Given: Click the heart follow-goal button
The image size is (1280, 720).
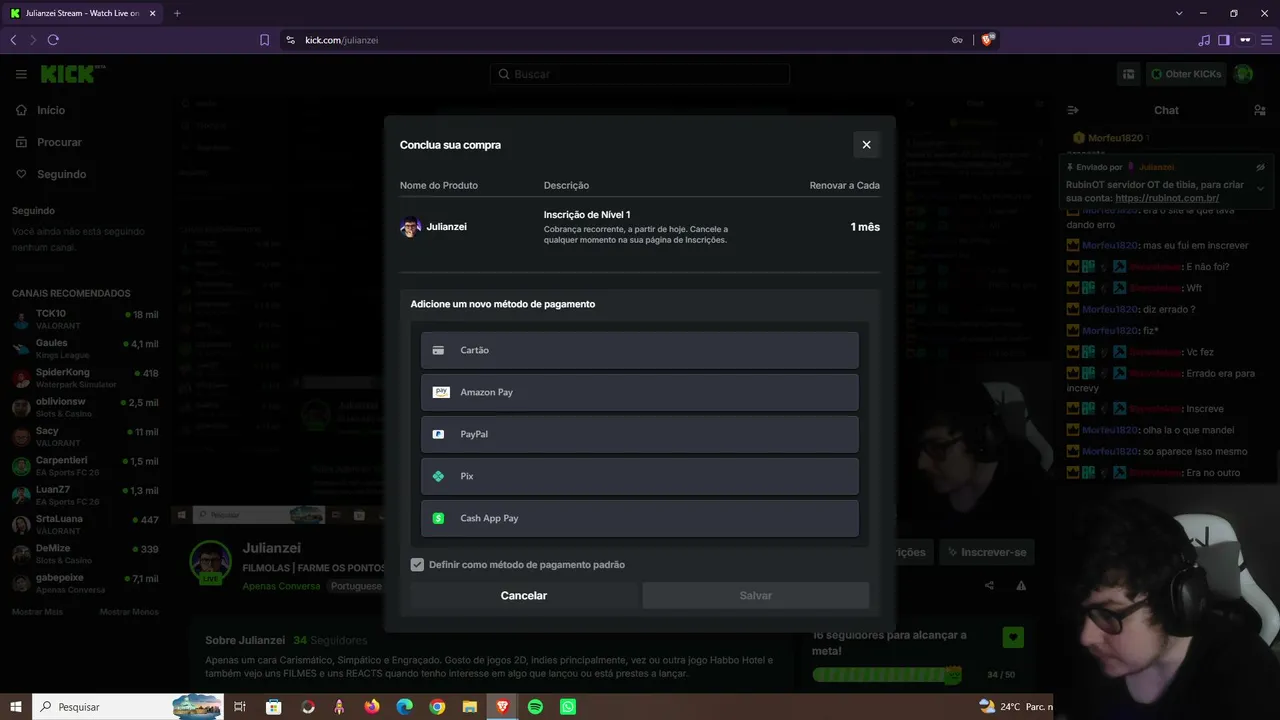Looking at the screenshot, I should tap(1013, 637).
